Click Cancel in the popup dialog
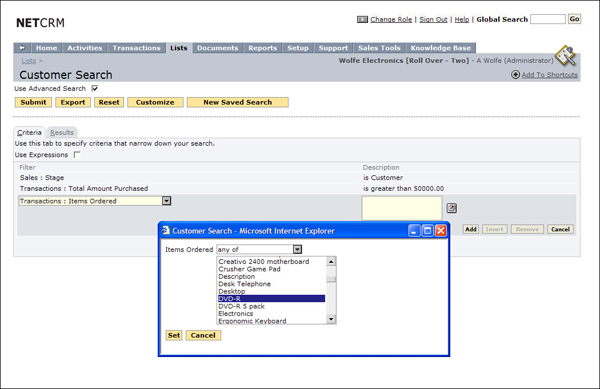This screenshot has width=600, height=389. (x=203, y=335)
